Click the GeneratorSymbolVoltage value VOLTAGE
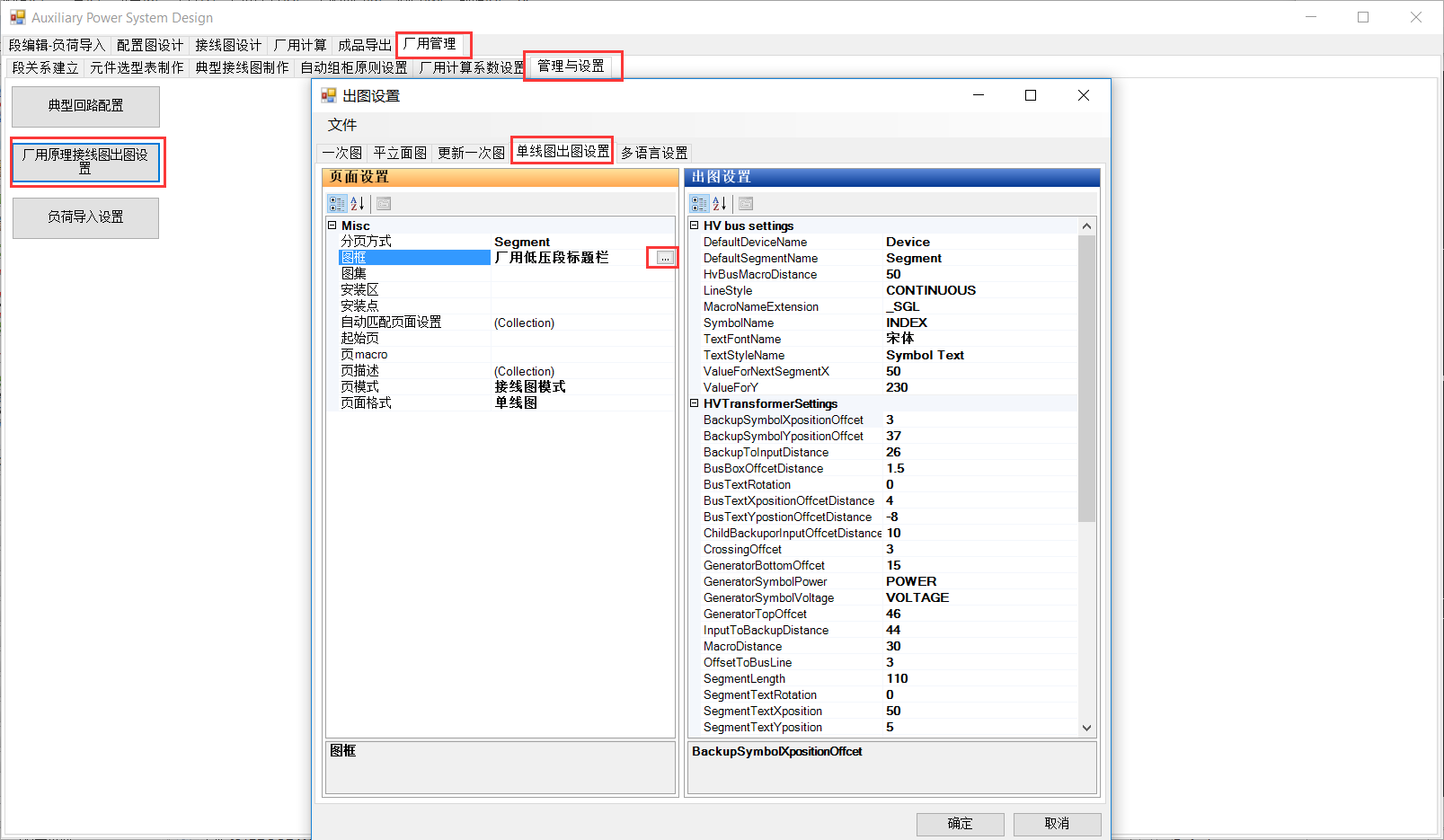The width and height of the screenshot is (1444, 840). [x=917, y=597]
